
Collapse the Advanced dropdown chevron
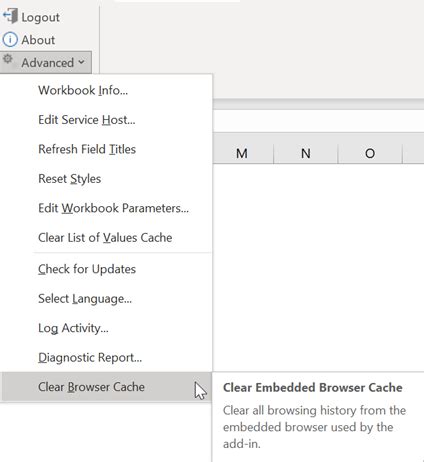click(x=81, y=62)
